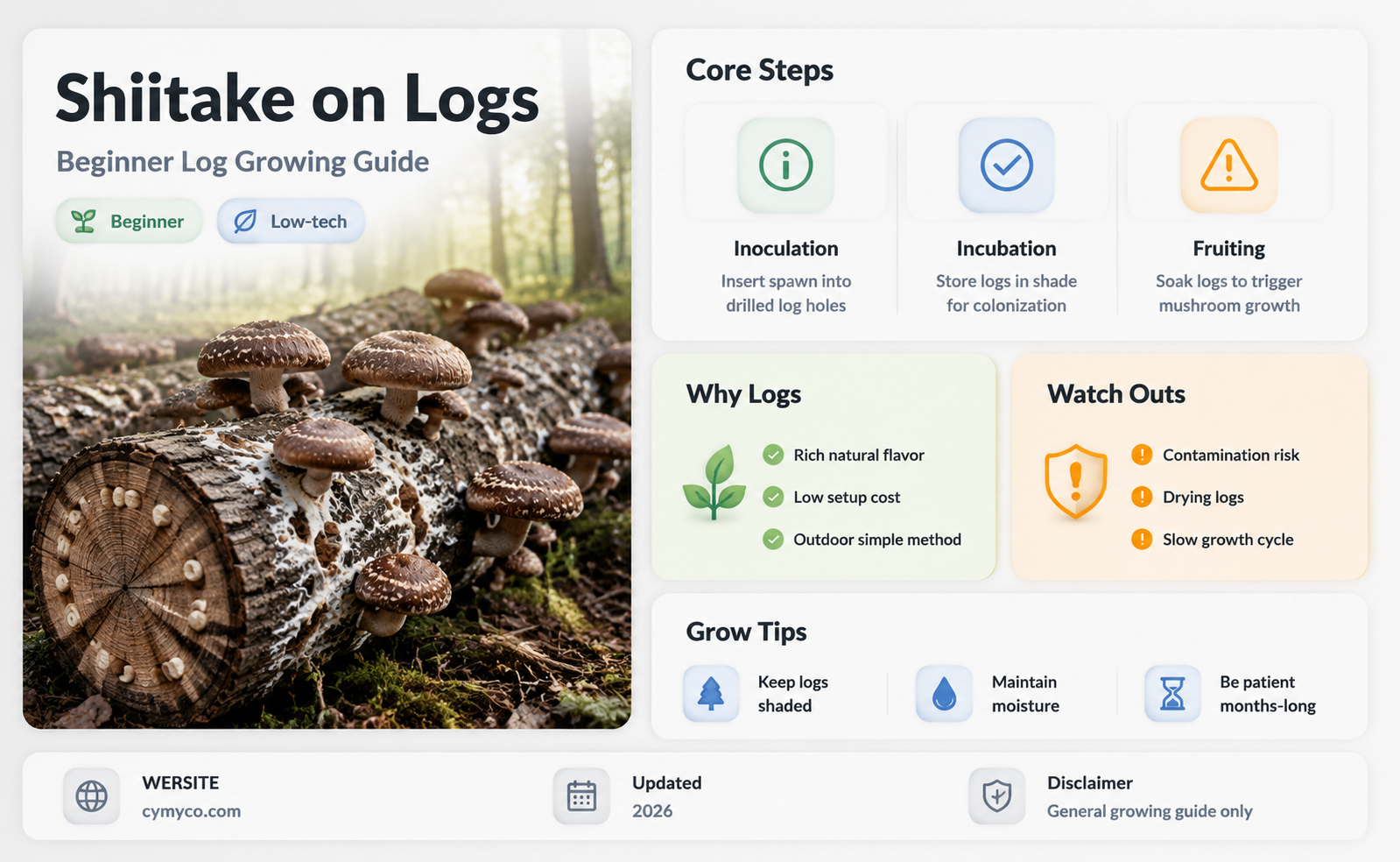
Task: Click the Grow Tips heading
Action: click(x=746, y=632)
